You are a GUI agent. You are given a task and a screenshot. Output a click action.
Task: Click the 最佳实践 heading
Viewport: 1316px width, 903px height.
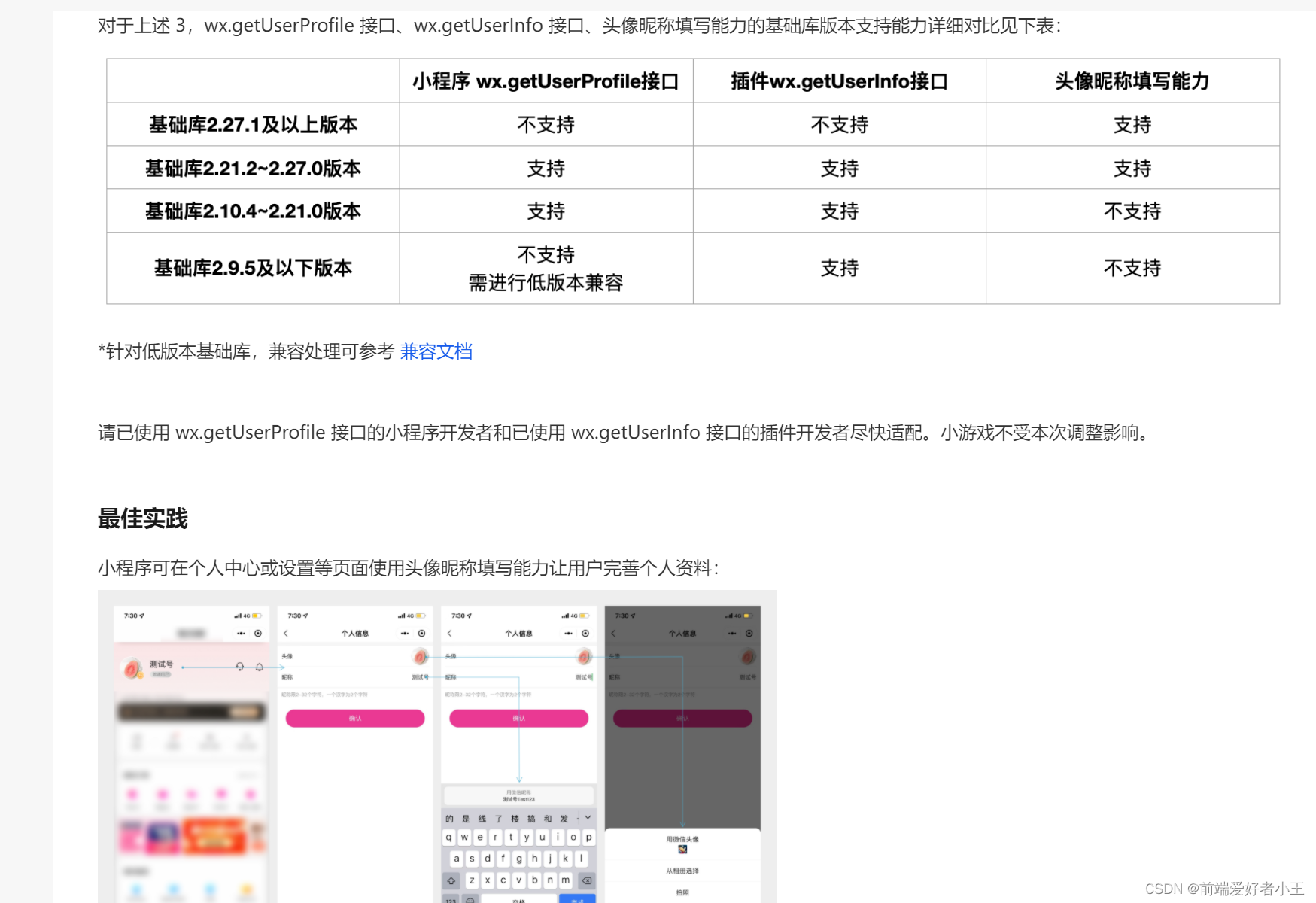point(143,518)
